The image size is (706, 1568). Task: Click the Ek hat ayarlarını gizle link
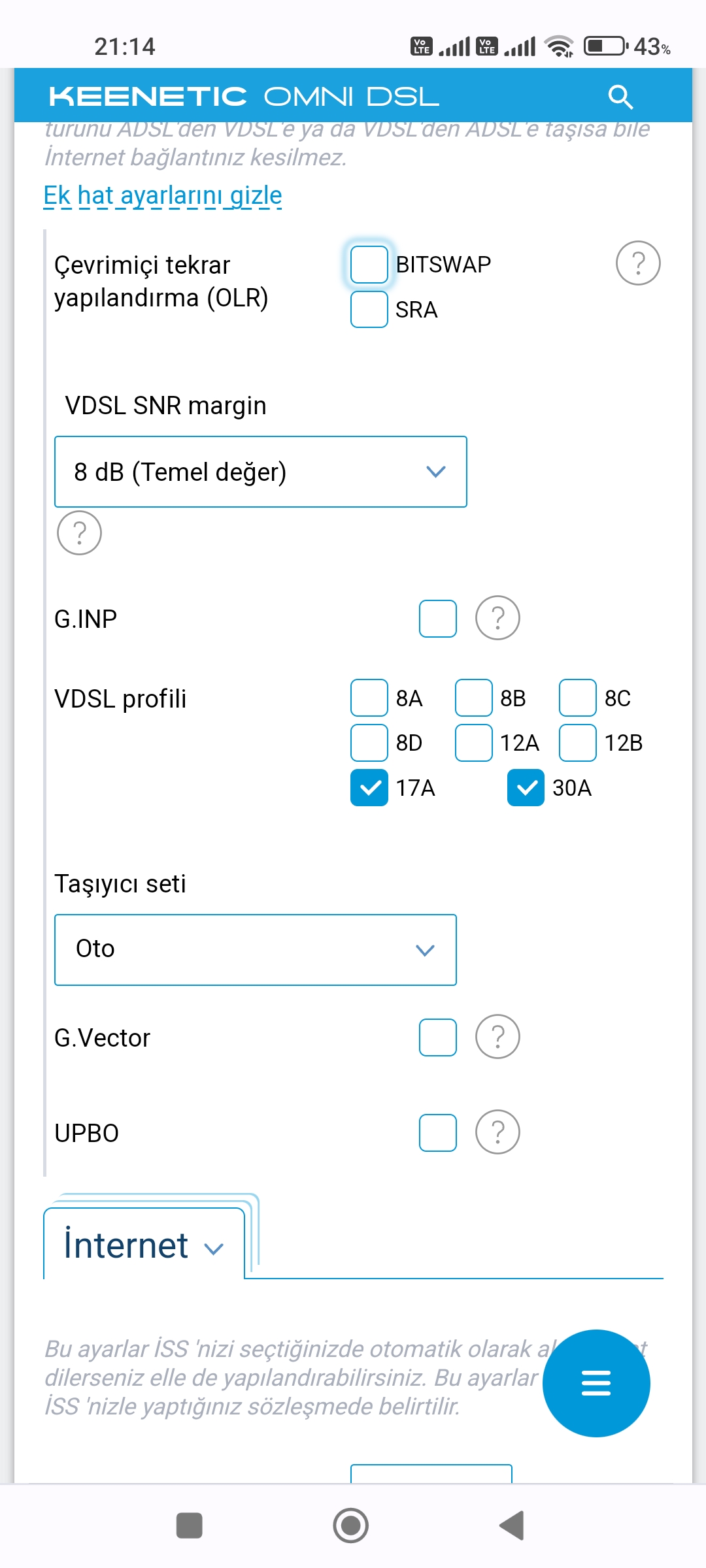pos(163,196)
